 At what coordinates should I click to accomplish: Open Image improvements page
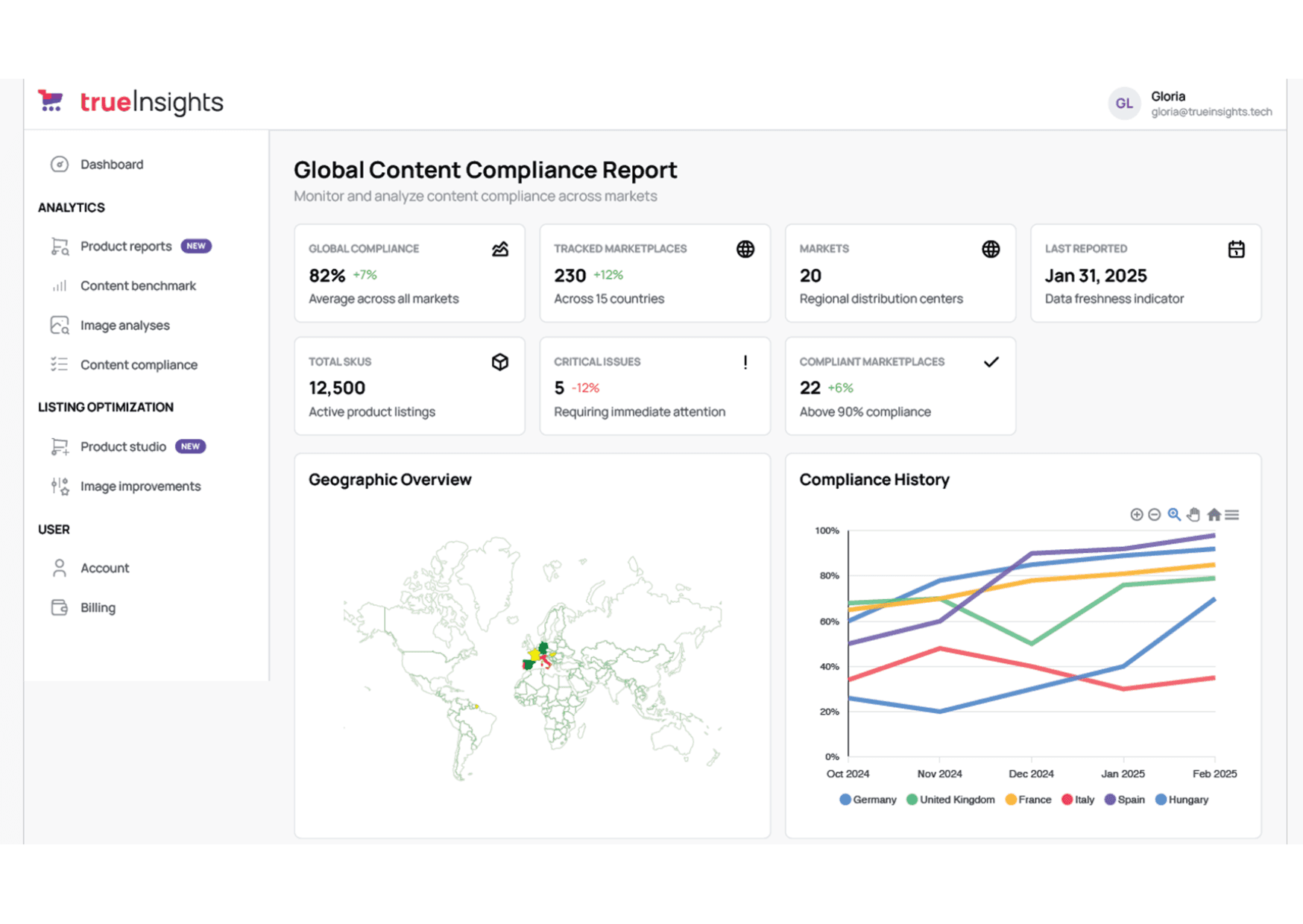coord(140,486)
